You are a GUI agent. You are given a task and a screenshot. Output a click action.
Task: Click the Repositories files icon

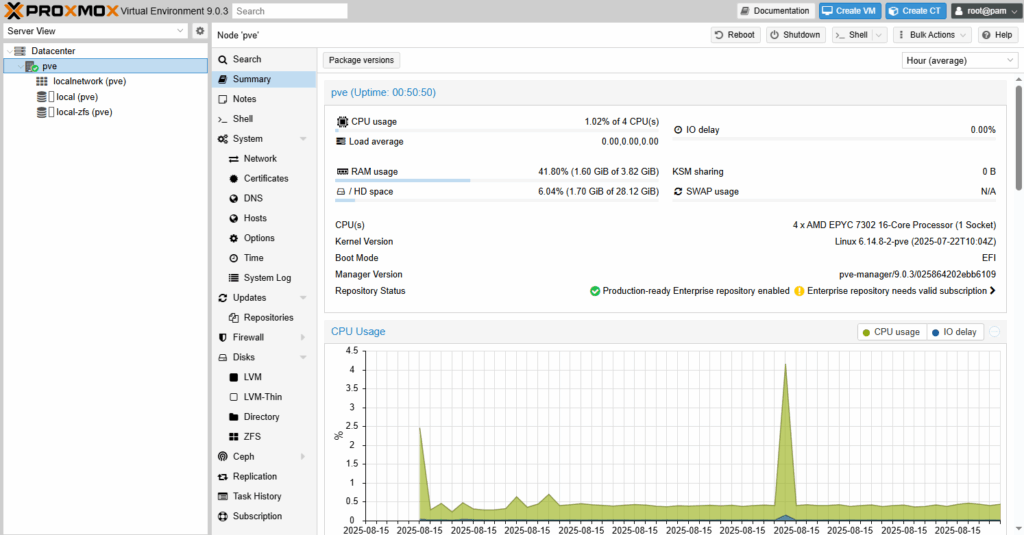tap(233, 317)
